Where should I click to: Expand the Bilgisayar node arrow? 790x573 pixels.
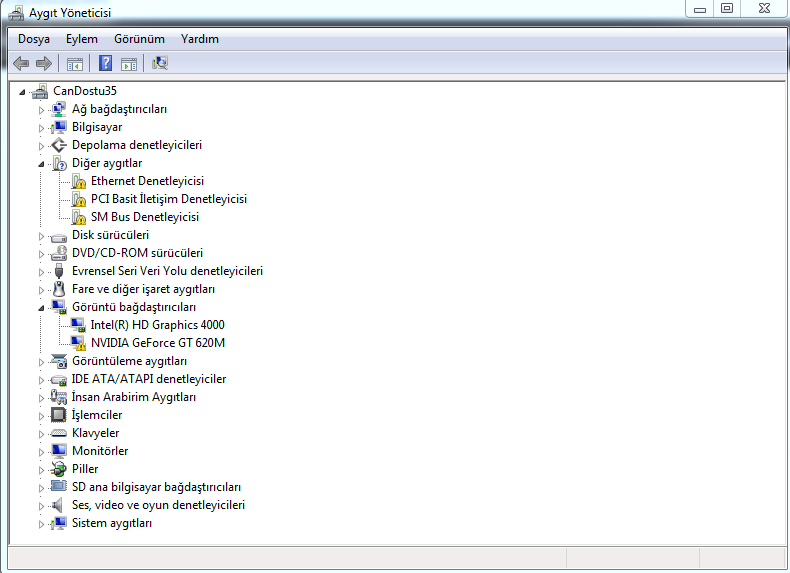(41, 128)
